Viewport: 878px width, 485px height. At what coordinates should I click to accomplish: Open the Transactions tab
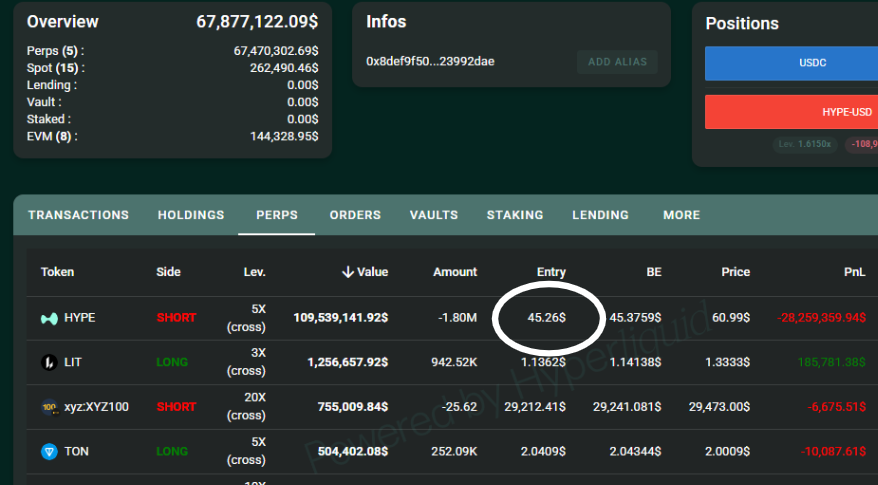coord(78,215)
